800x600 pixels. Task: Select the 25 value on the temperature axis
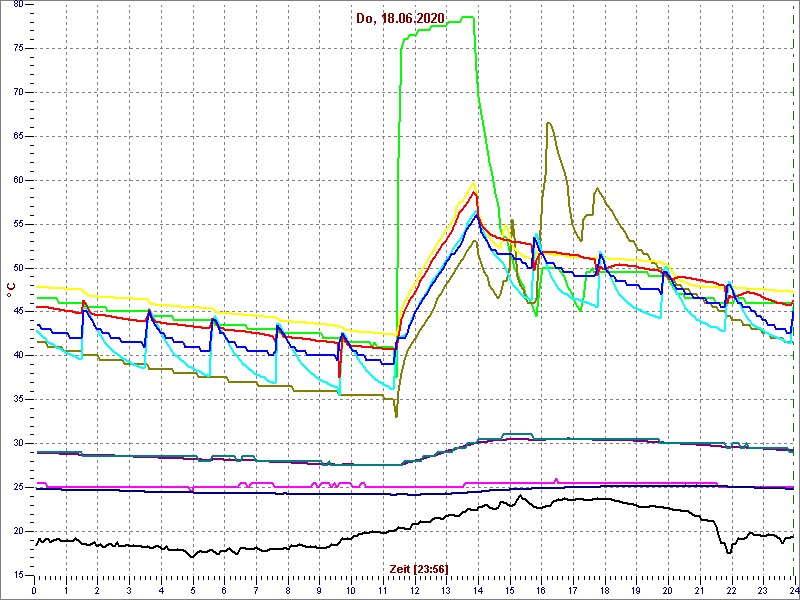point(19,488)
